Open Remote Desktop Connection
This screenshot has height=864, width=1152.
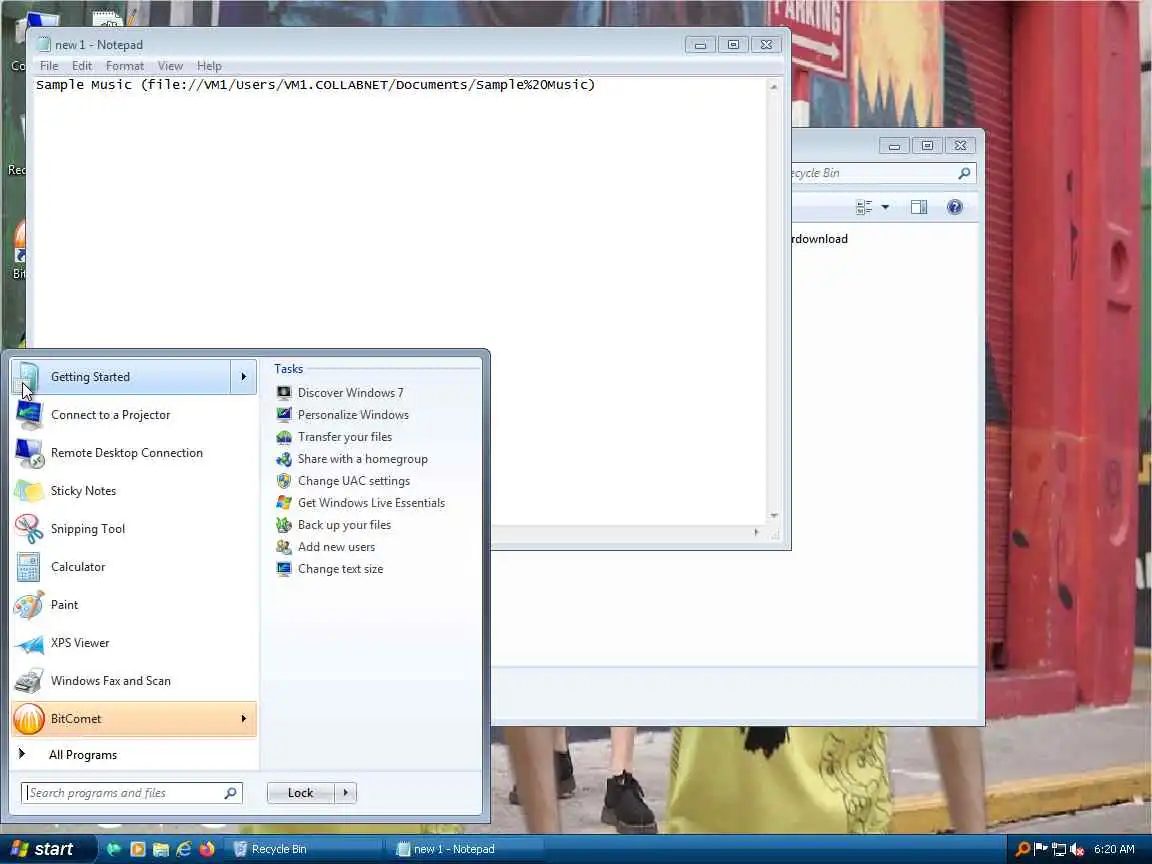(134, 453)
